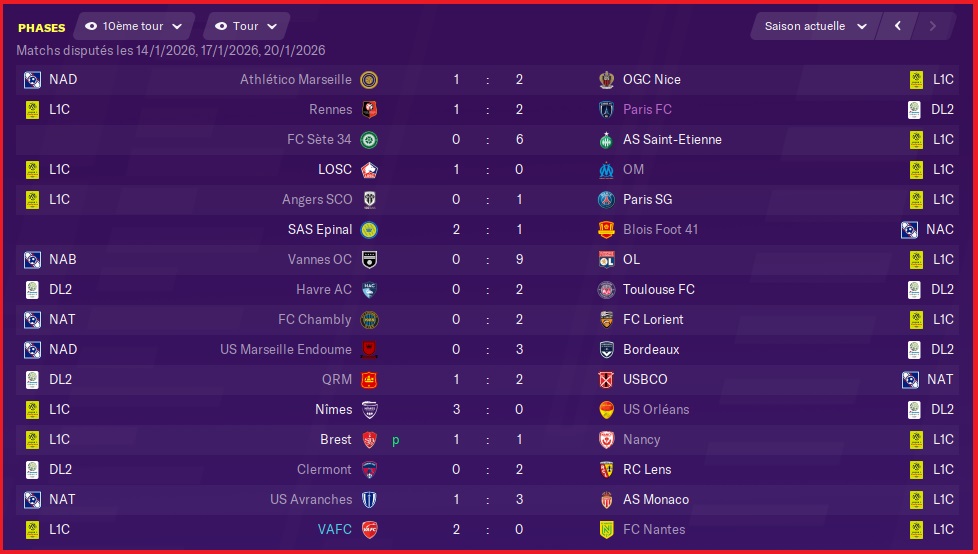Click the NAD league icon beside Athlético Marseille
This screenshot has height=554, width=978.
pyautogui.click(x=32, y=80)
